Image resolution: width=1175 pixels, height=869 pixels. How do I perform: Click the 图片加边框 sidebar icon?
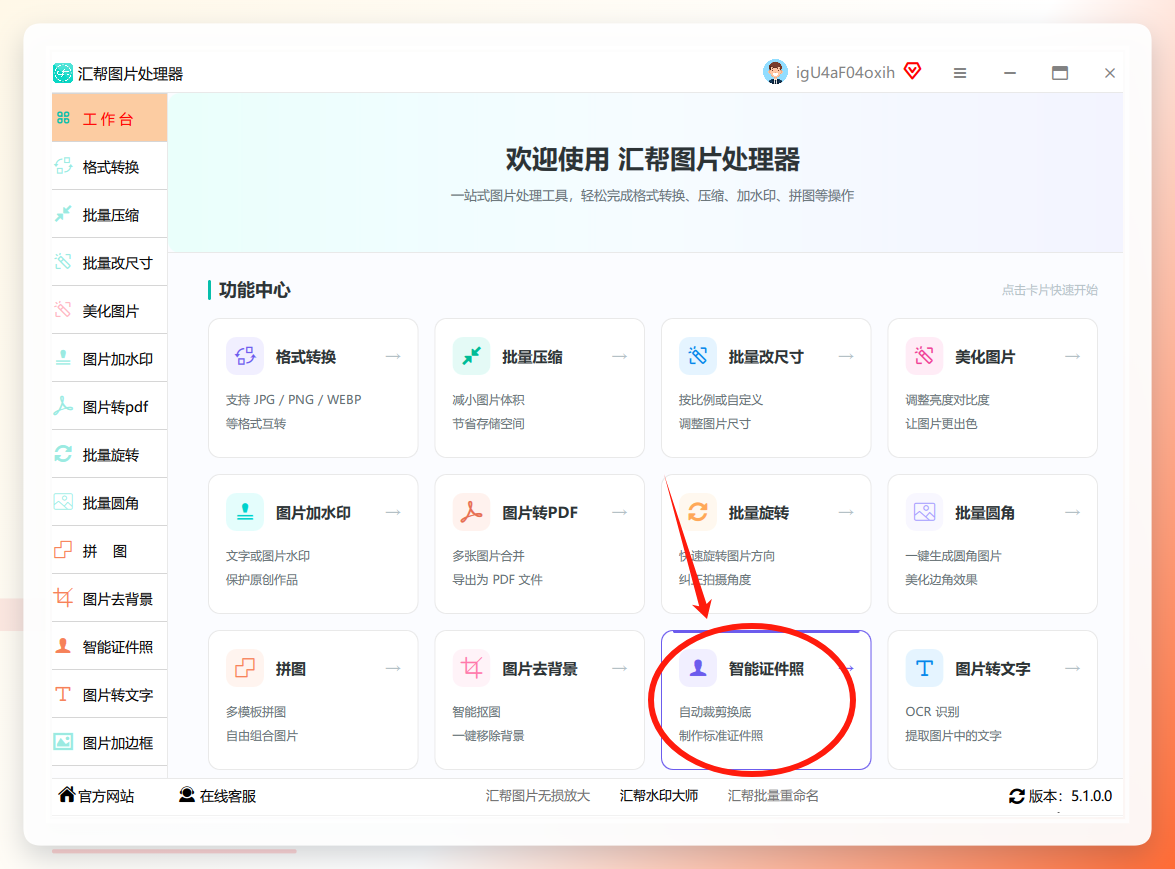(x=64, y=742)
